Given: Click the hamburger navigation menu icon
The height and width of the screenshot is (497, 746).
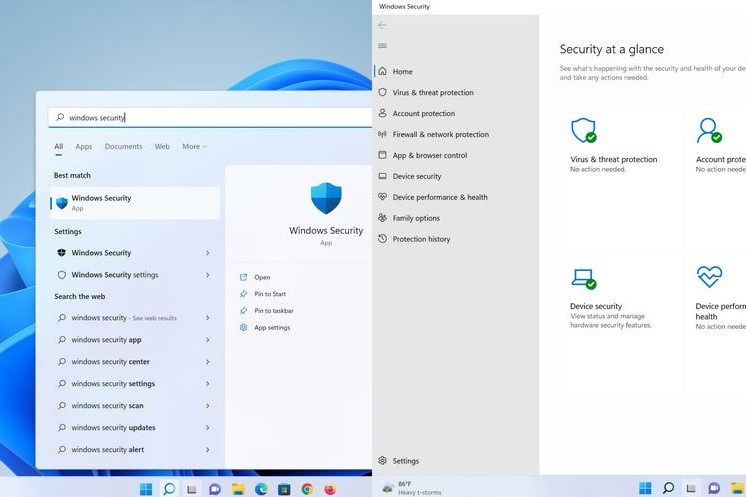Looking at the screenshot, I should click(382, 46).
